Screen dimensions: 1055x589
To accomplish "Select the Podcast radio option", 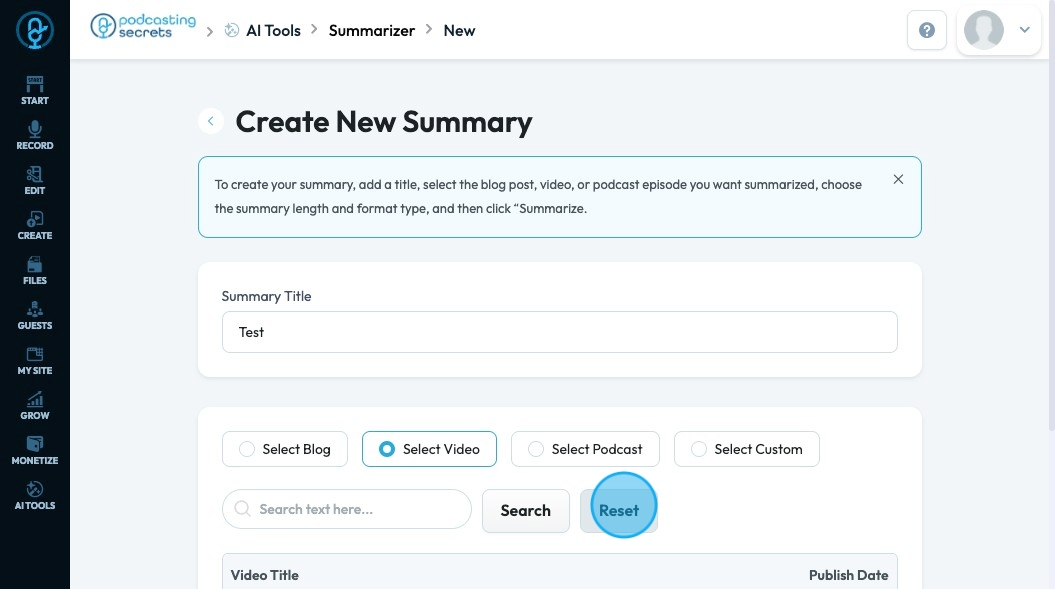I will 536,449.
